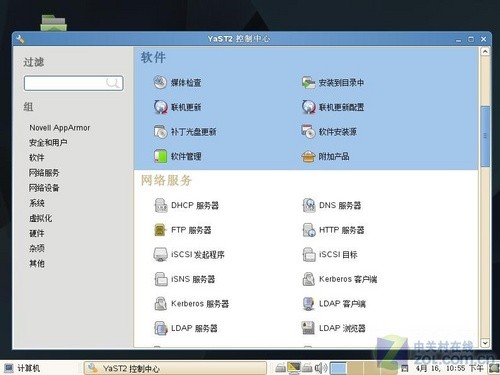500x375 pixels.
Task: Select the Novell AppArmor group
Action: pyautogui.click(x=60, y=128)
